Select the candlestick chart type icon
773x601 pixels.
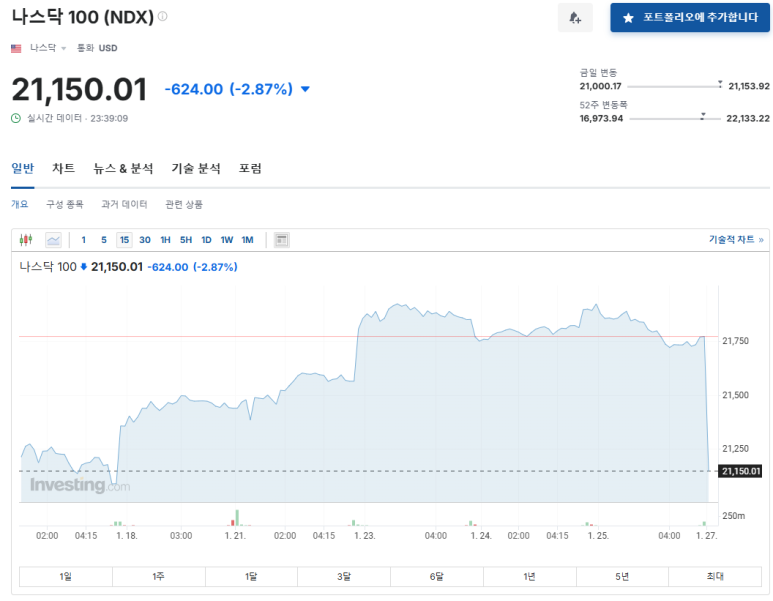coord(26,240)
